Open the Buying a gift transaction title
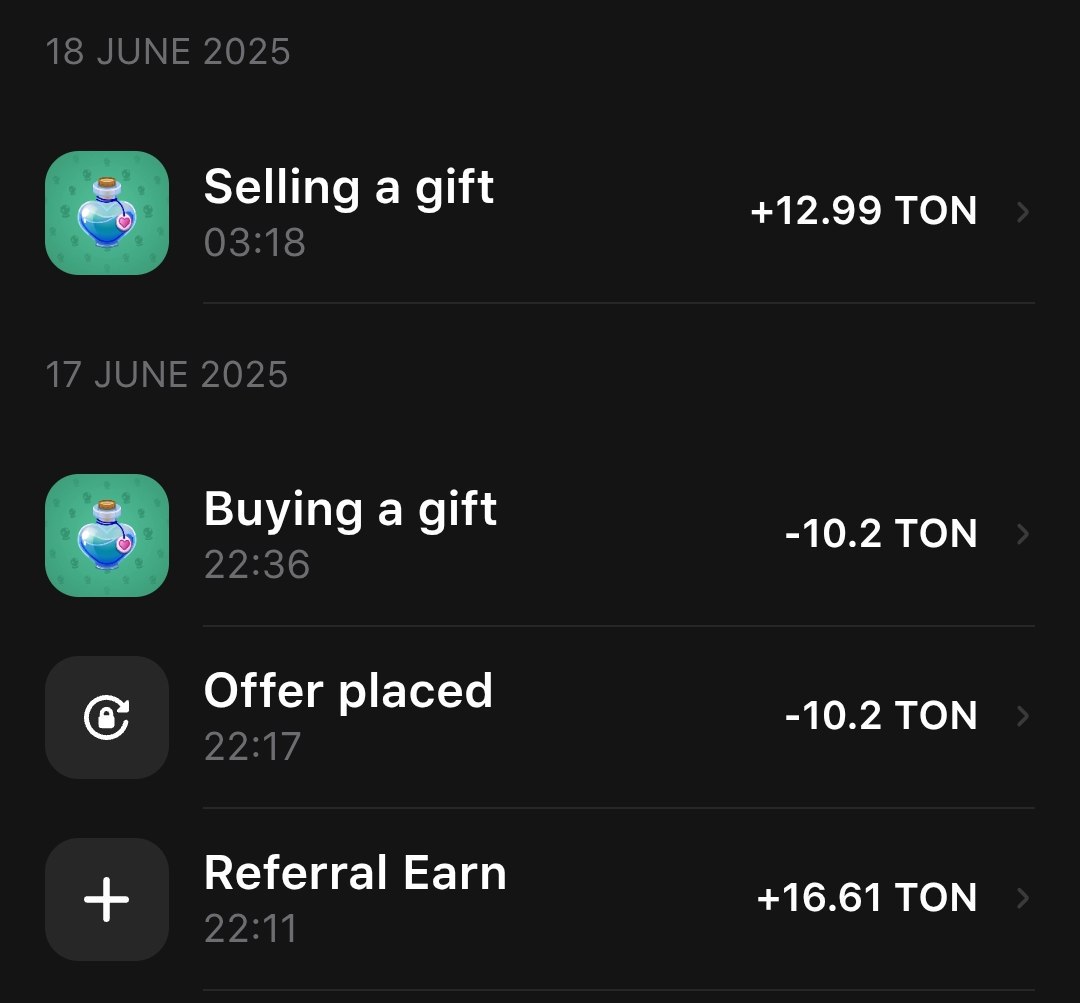The height and width of the screenshot is (1003, 1080). (x=351, y=510)
